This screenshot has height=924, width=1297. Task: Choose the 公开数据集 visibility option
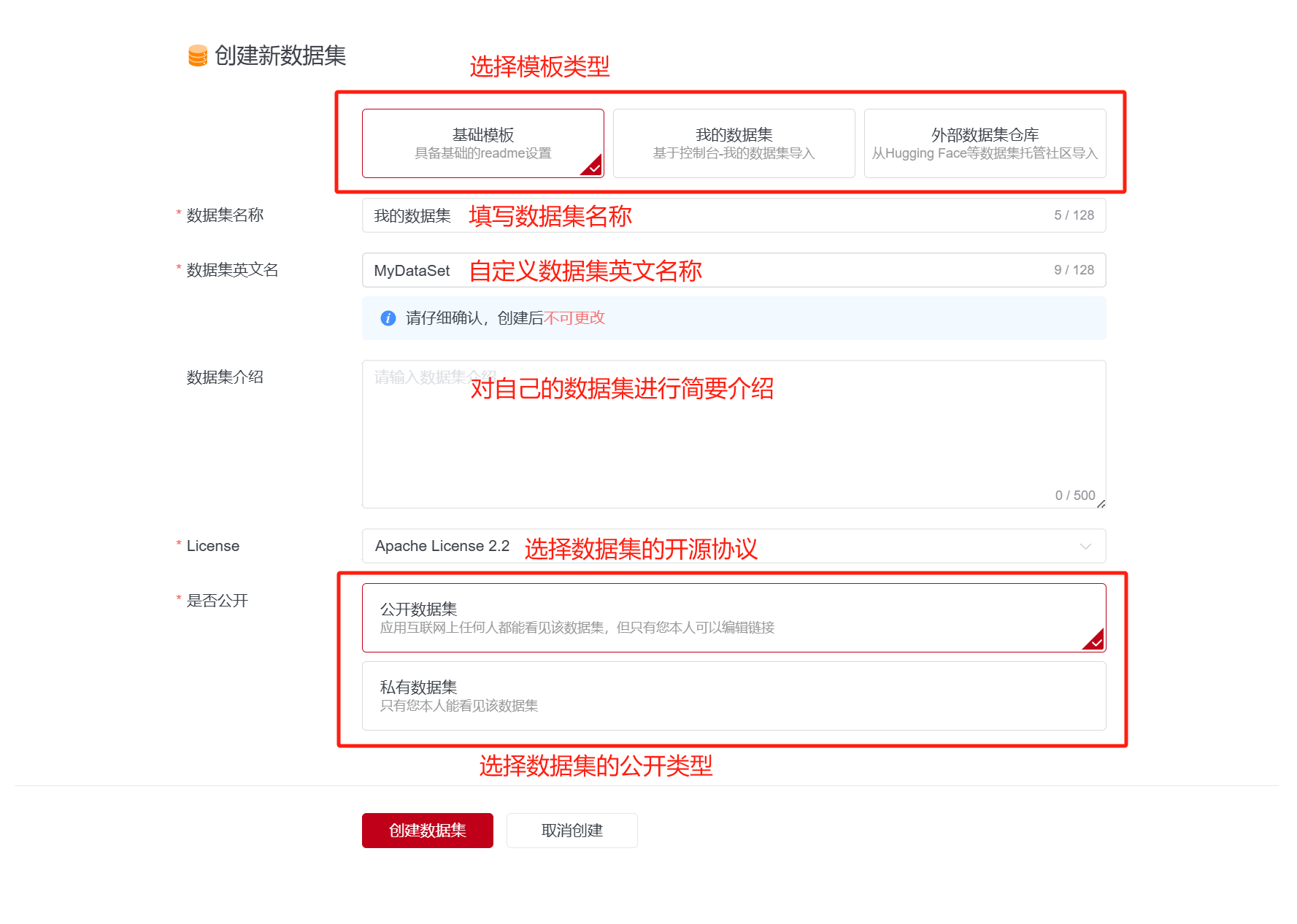[734, 617]
